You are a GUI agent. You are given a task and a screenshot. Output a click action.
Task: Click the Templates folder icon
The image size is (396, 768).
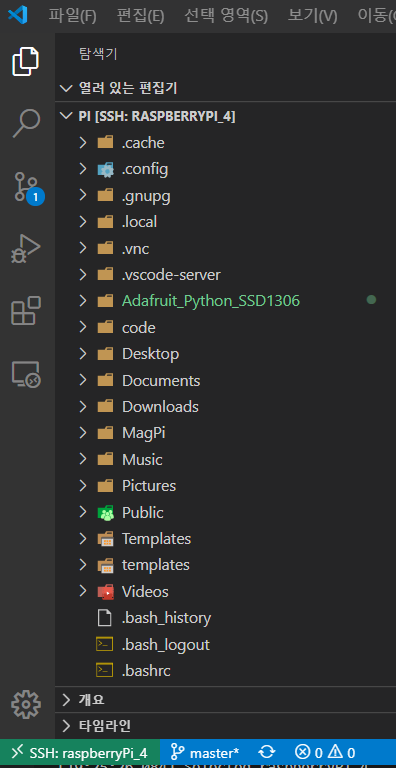[105, 539]
